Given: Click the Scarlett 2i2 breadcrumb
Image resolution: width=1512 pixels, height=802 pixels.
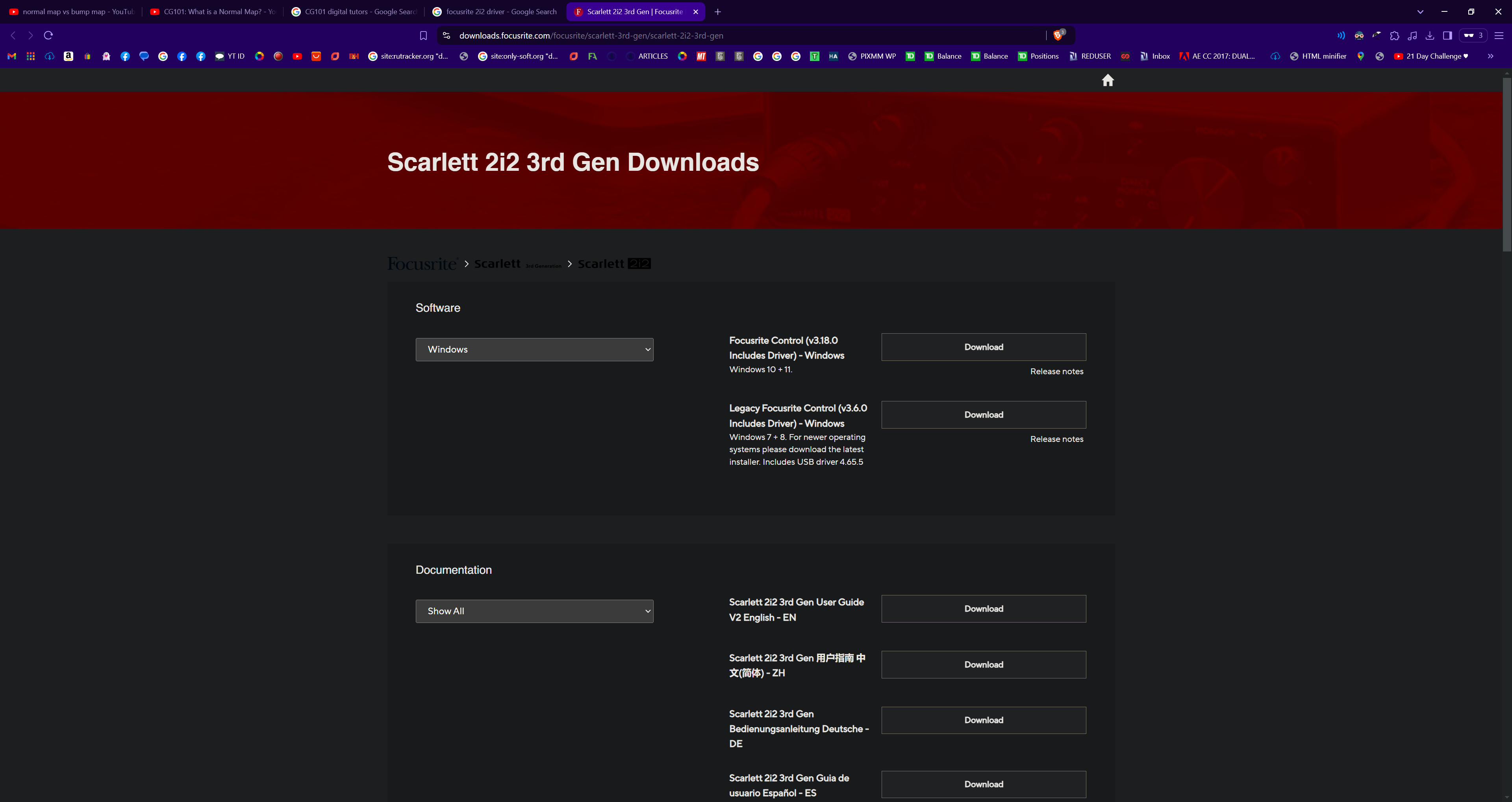Looking at the screenshot, I should [x=614, y=264].
